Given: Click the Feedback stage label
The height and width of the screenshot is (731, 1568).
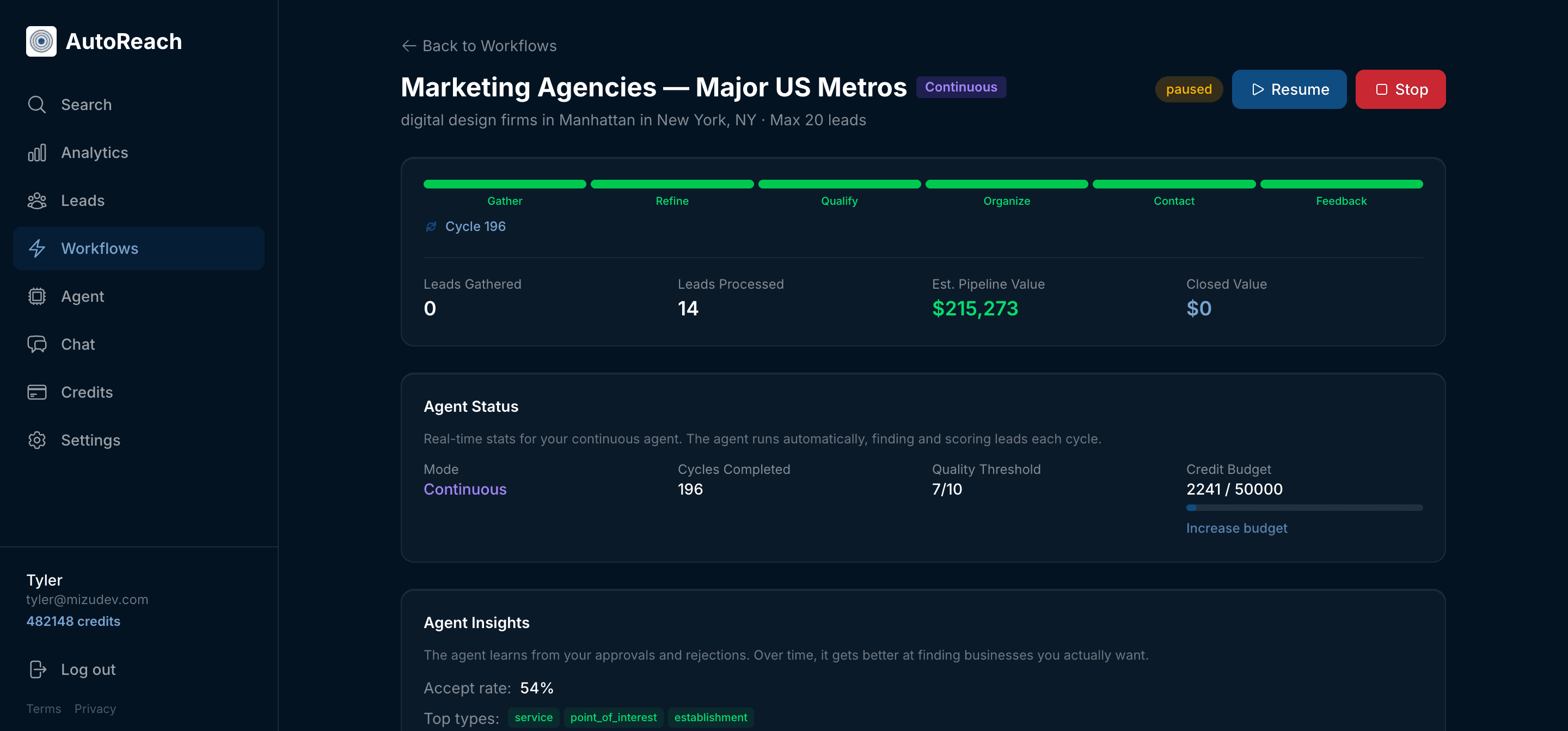Looking at the screenshot, I should click(1341, 200).
